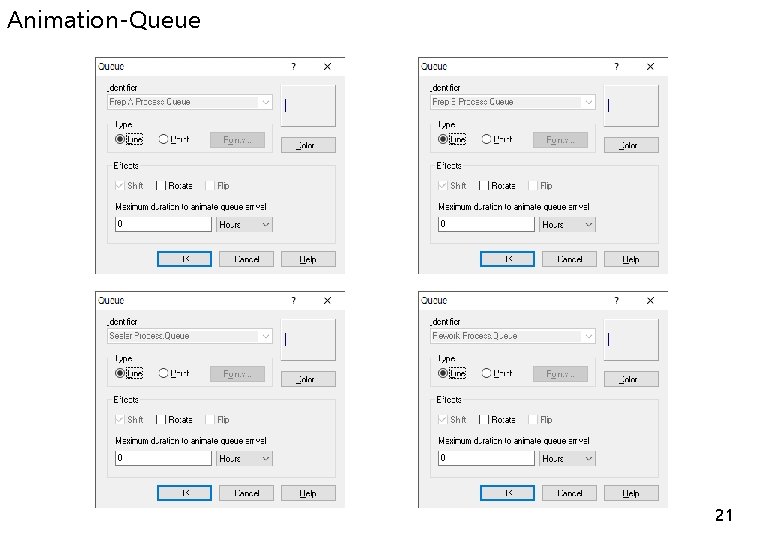
Task: Expand Hours units dropdown in Prep A dialog
Action: pyautogui.click(x=244, y=225)
